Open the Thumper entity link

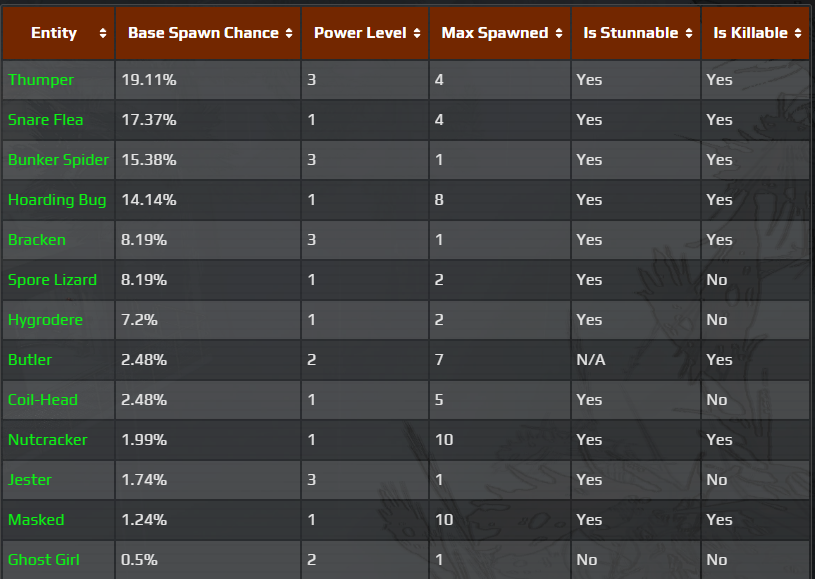(x=41, y=80)
